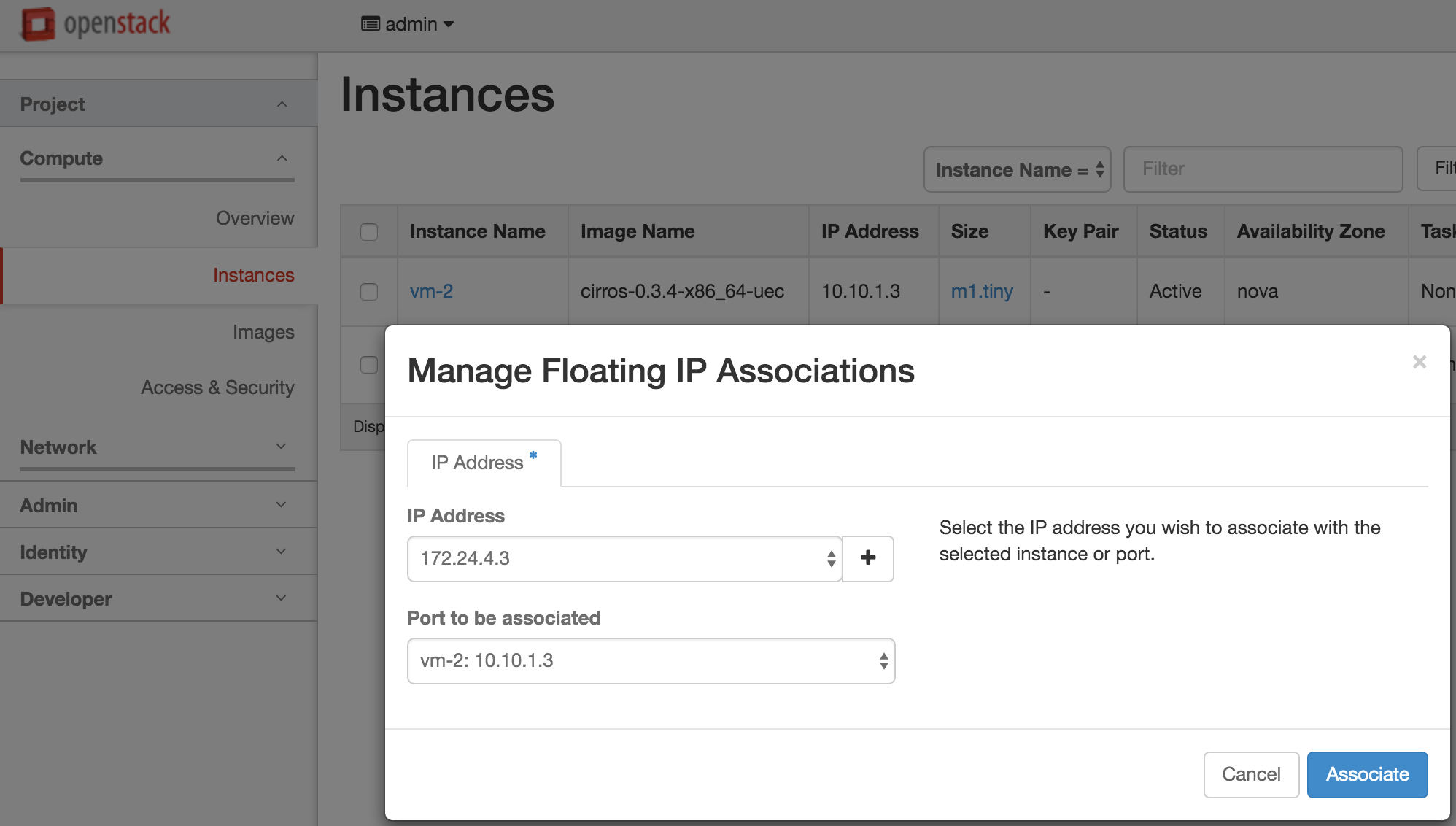Open the 172.24.4.3 IP Address dropdown
This screenshot has height=826, width=1456.
pos(624,559)
